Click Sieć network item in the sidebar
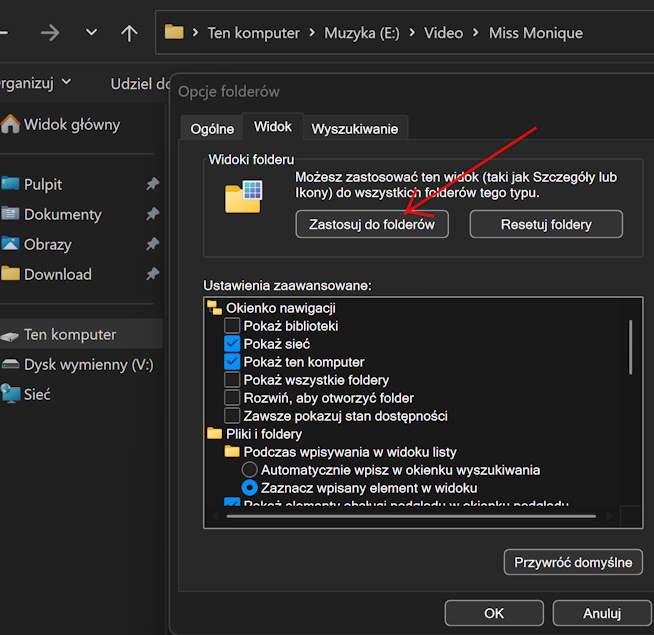 [x=37, y=395]
